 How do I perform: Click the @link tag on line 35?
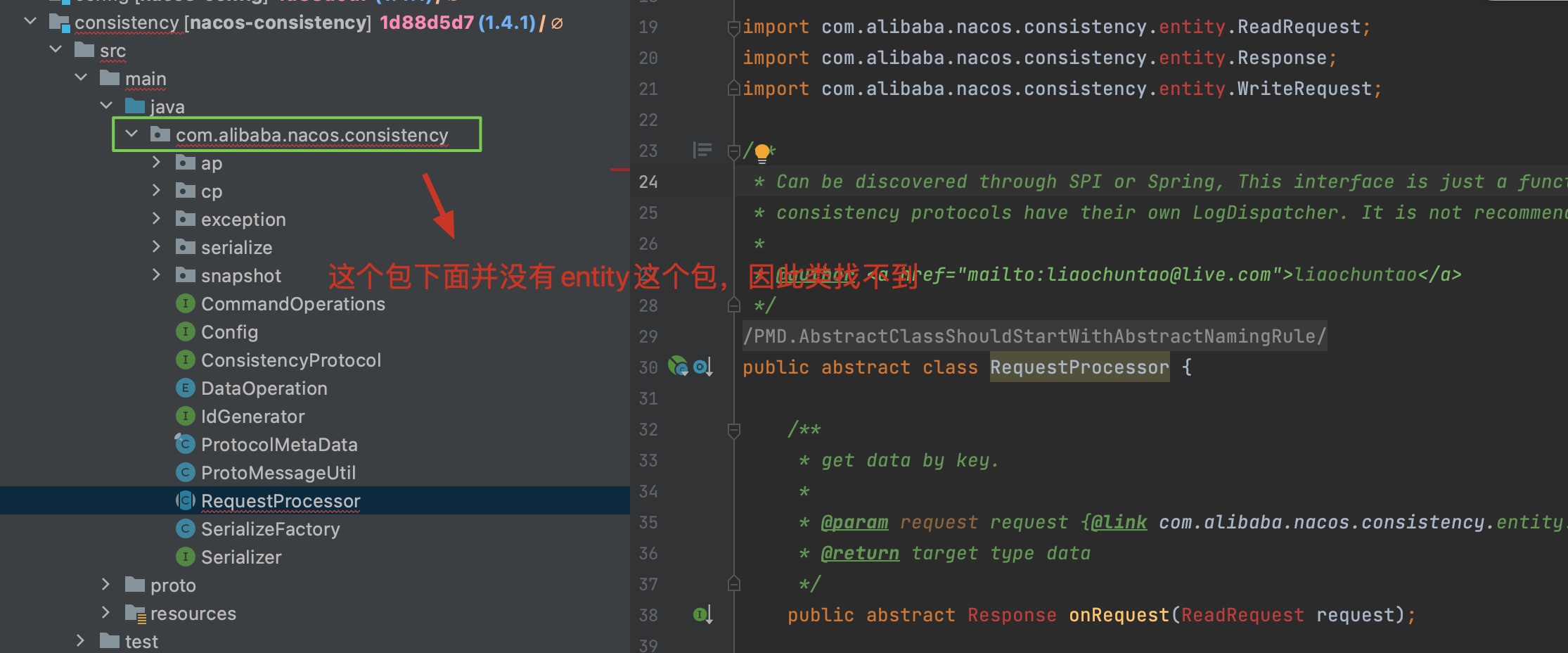(x=1119, y=523)
